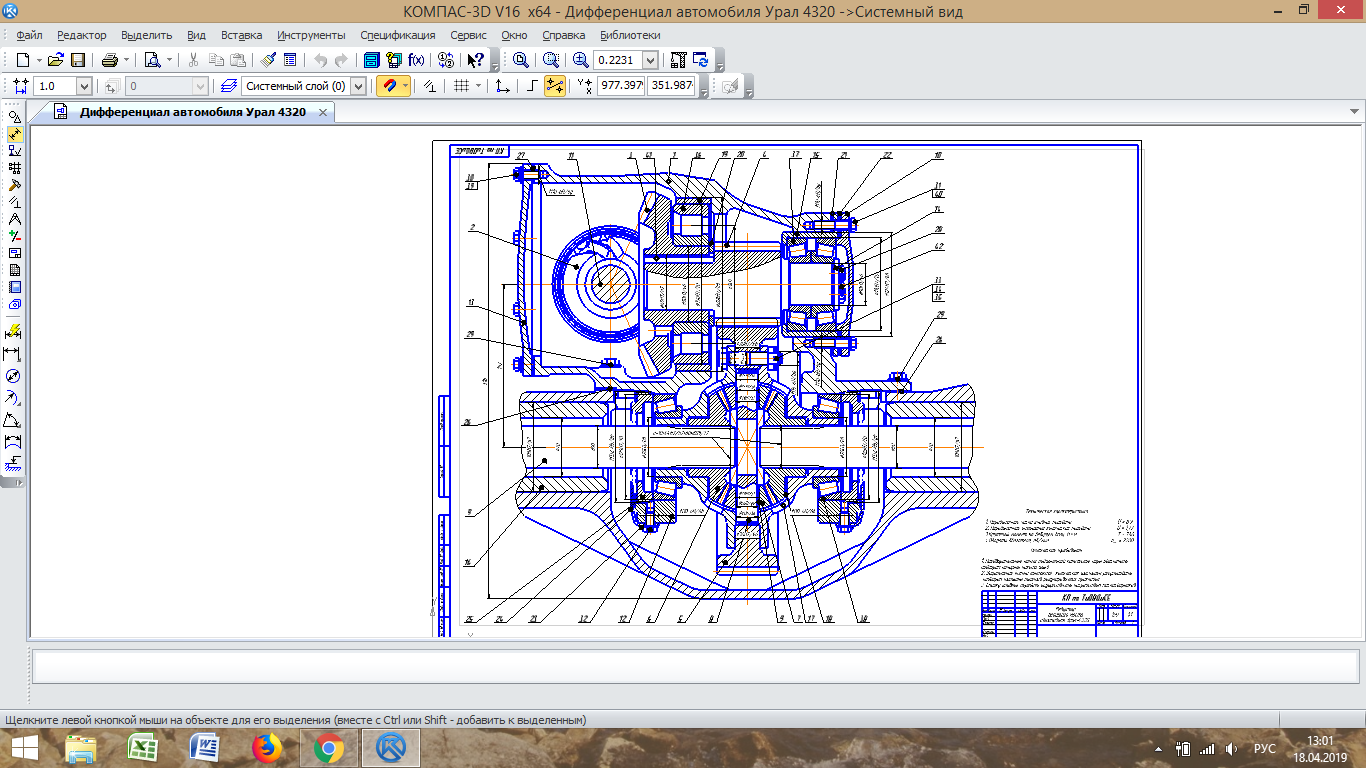This screenshot has width=1366, height=768.
Task: Toggle the grid display icon
Action: click(x=461, y=86)
